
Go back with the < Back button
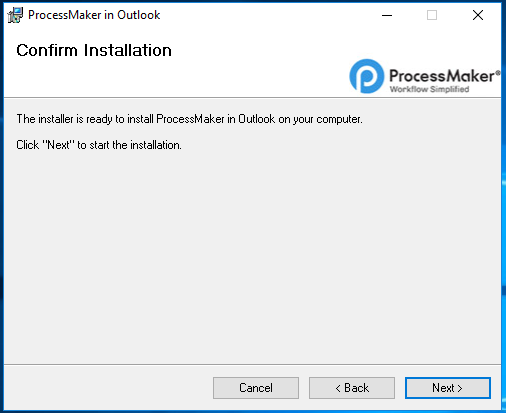(x=352, y=388)
